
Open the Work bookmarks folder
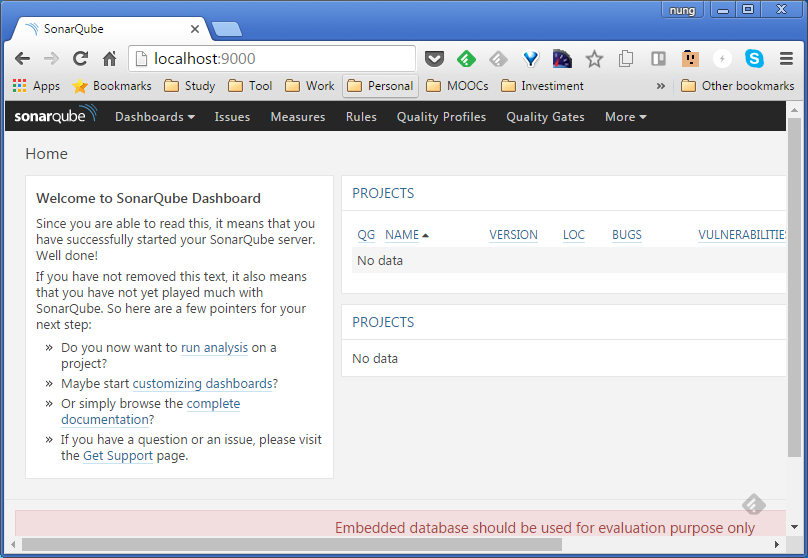[310, 86]
